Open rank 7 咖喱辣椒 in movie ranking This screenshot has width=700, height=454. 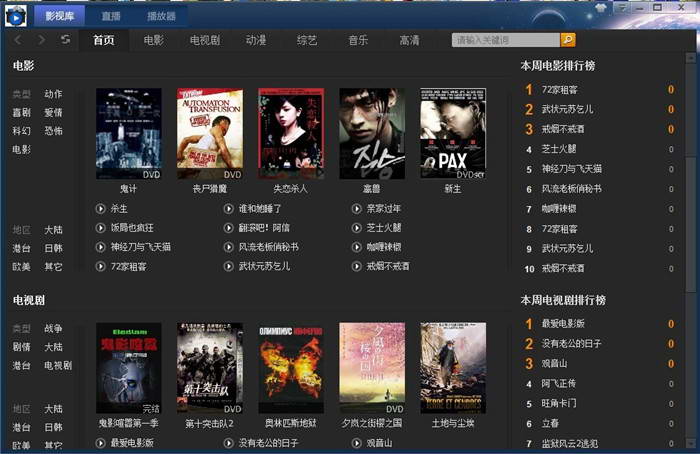pos(559,209)
